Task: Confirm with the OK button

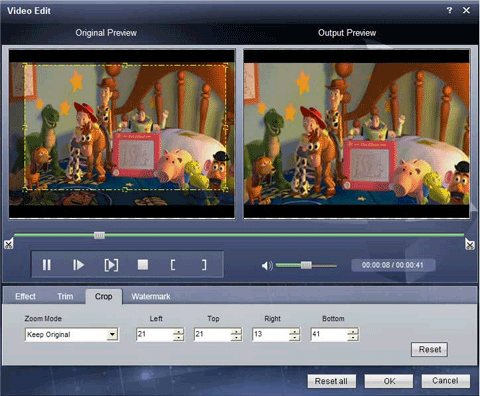Action: coord(389,381)
